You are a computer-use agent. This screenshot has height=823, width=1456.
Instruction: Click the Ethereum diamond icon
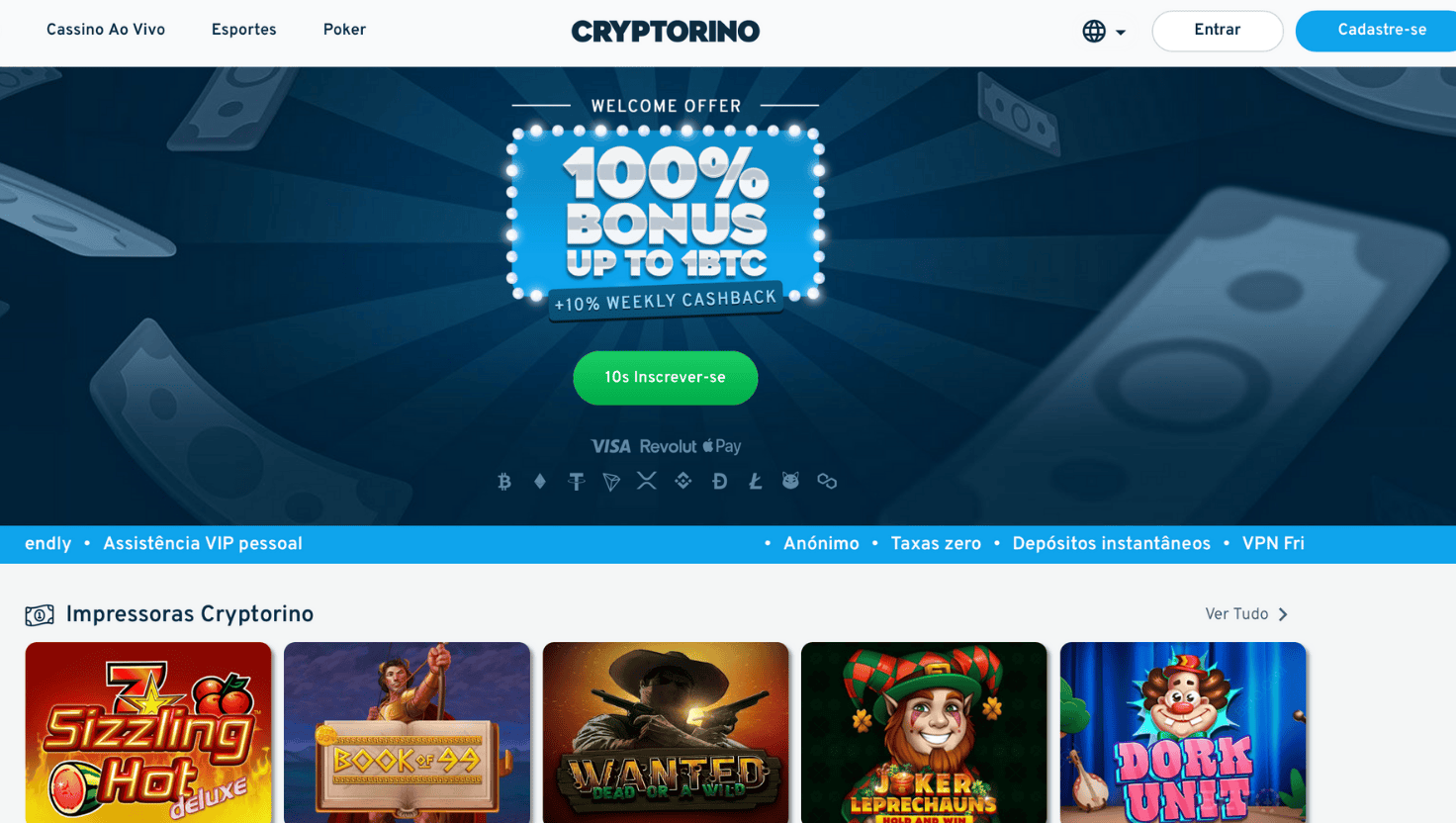pos(540,482)
